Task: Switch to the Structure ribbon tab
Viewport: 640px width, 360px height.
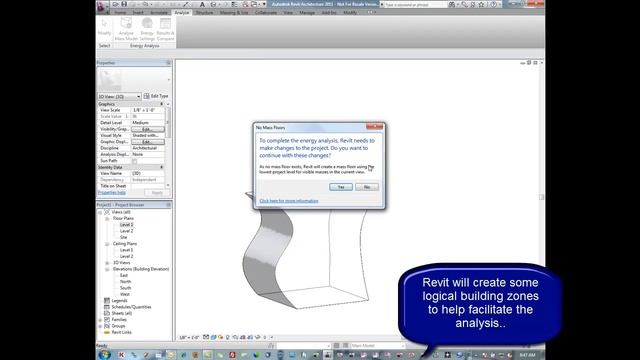Action: (x=204, y=13)
